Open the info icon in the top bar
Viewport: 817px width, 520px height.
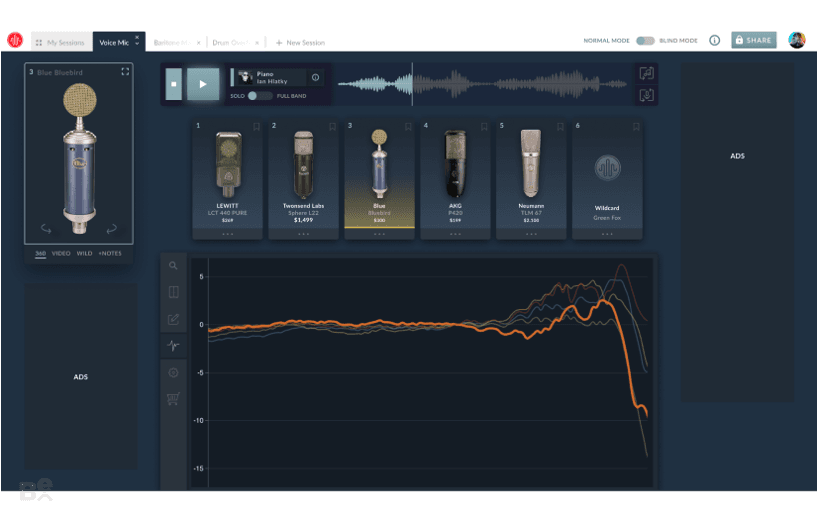[x=714, y=40]
